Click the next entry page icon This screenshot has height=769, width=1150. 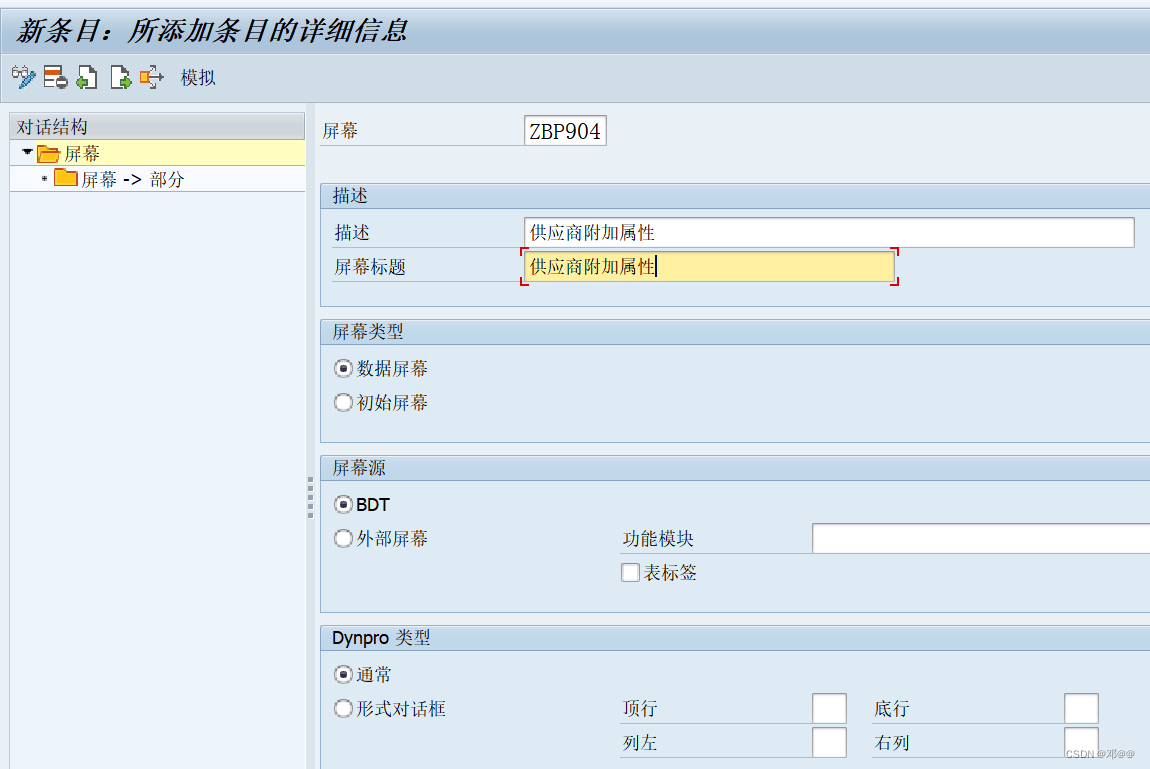tap(120, 77)
